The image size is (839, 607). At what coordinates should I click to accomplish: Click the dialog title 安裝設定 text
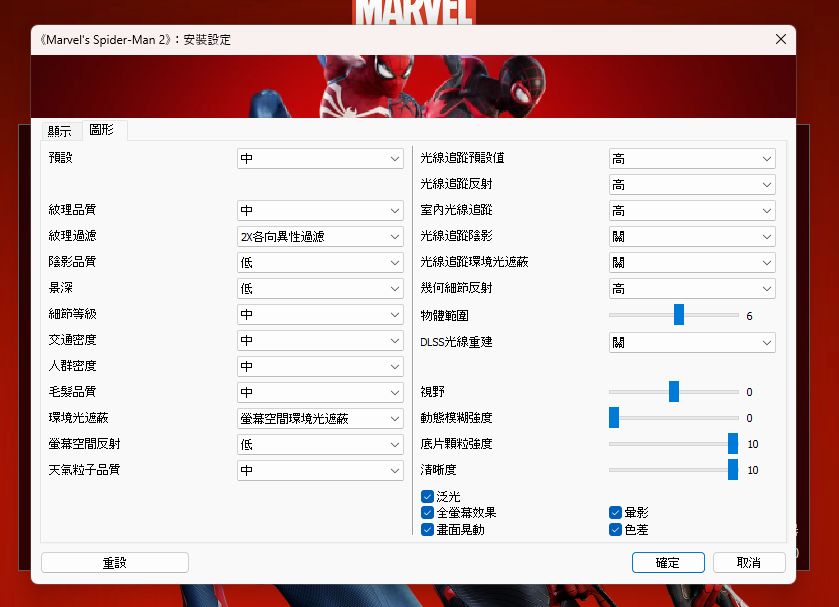207,40
